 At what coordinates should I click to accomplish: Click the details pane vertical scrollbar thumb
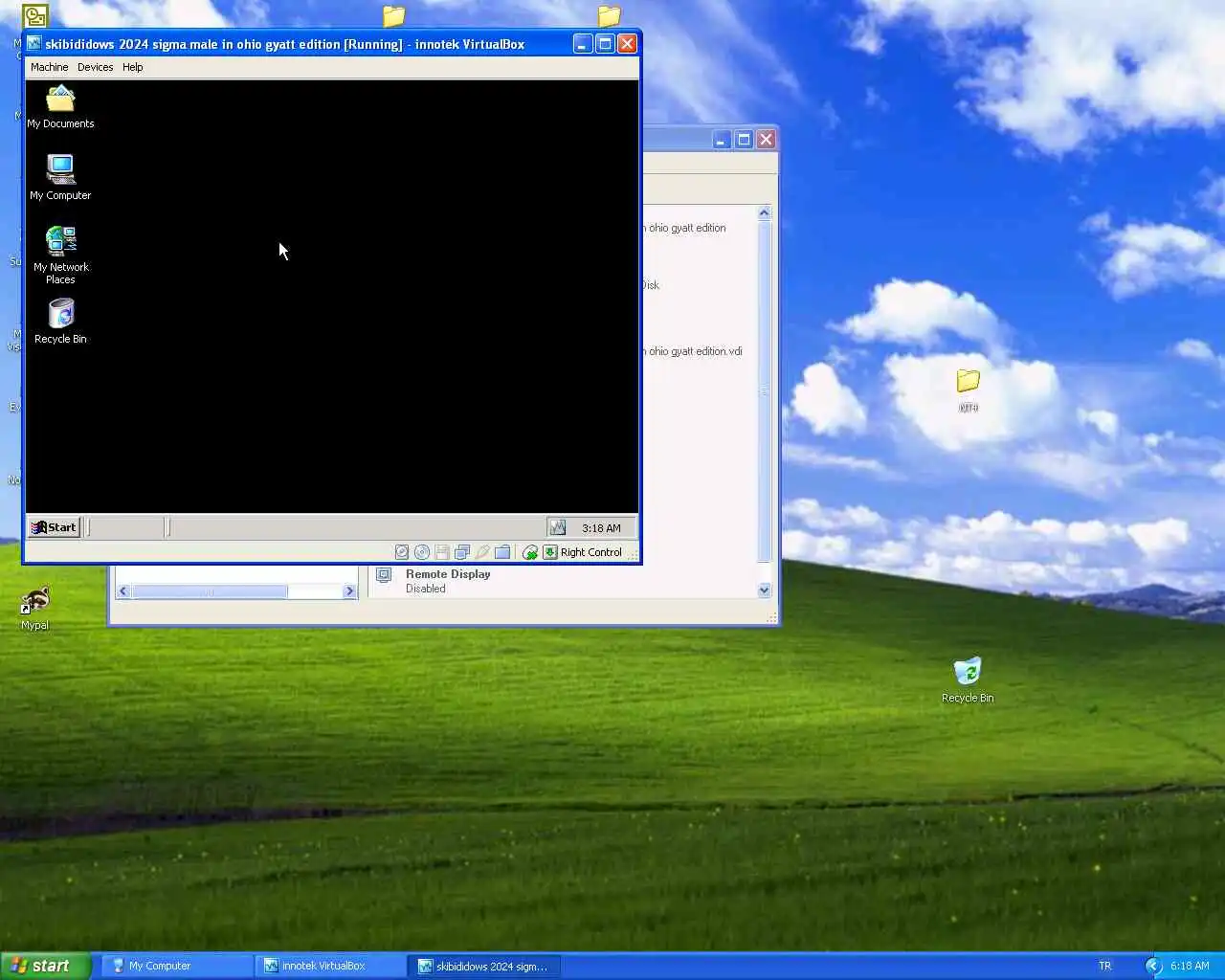tap(764, 391)
